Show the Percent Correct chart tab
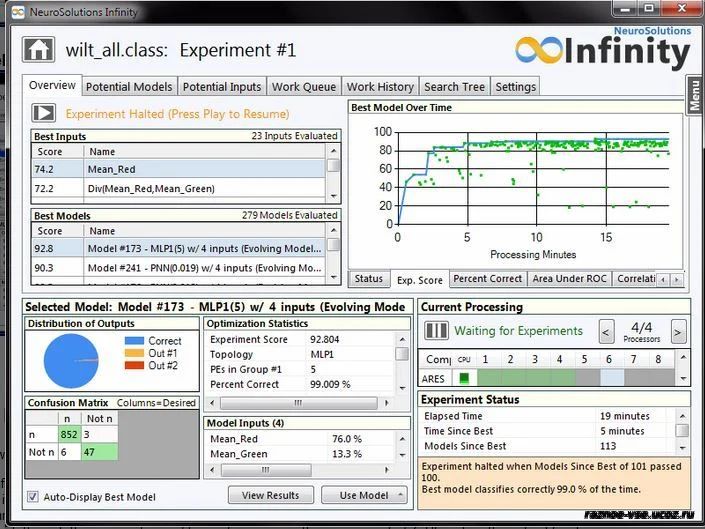The width and height of the screenshot is (705, 529). (x=488, y=279)
